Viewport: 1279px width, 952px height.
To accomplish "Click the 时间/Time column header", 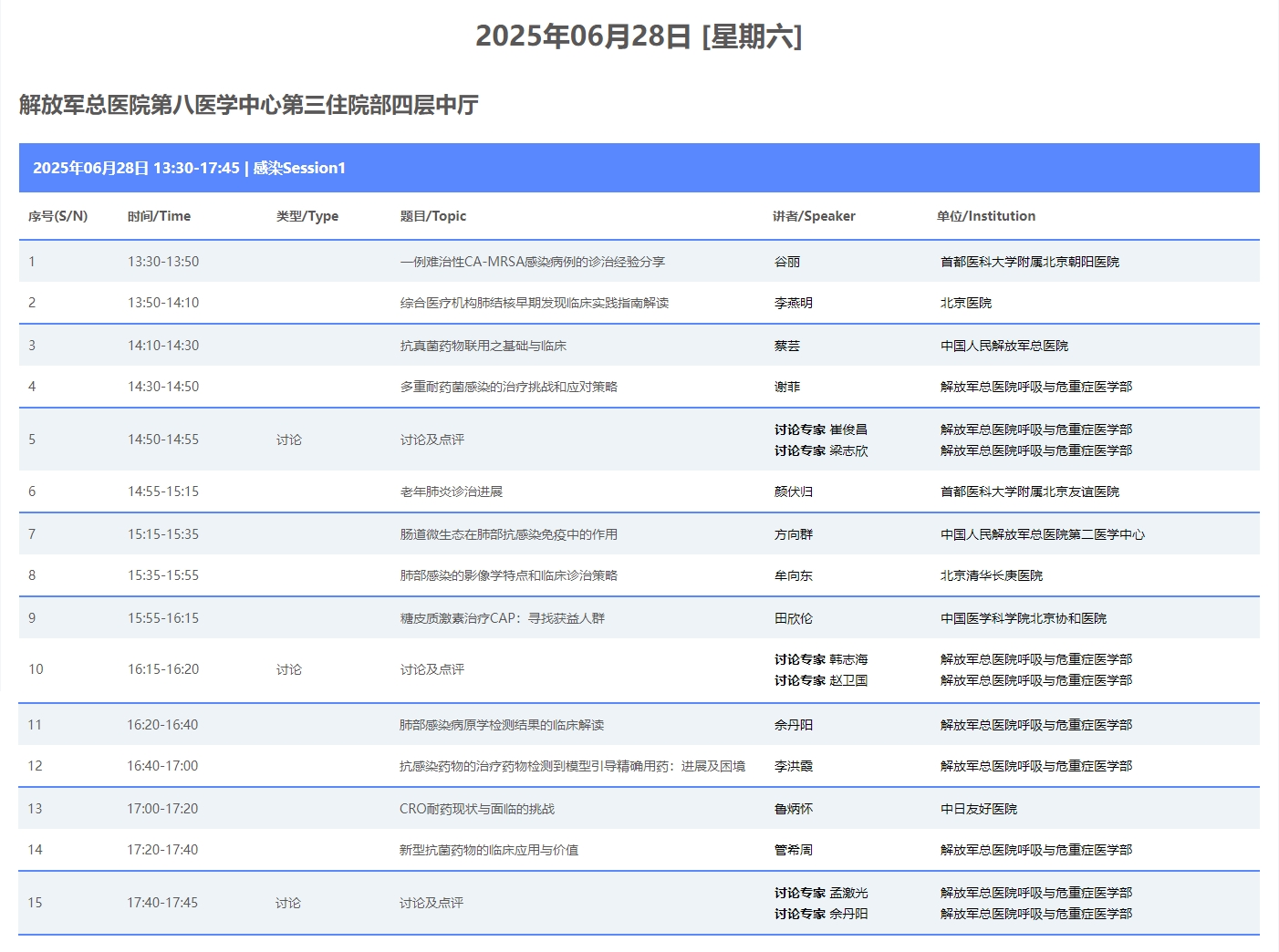I will (x=159, y=216).
